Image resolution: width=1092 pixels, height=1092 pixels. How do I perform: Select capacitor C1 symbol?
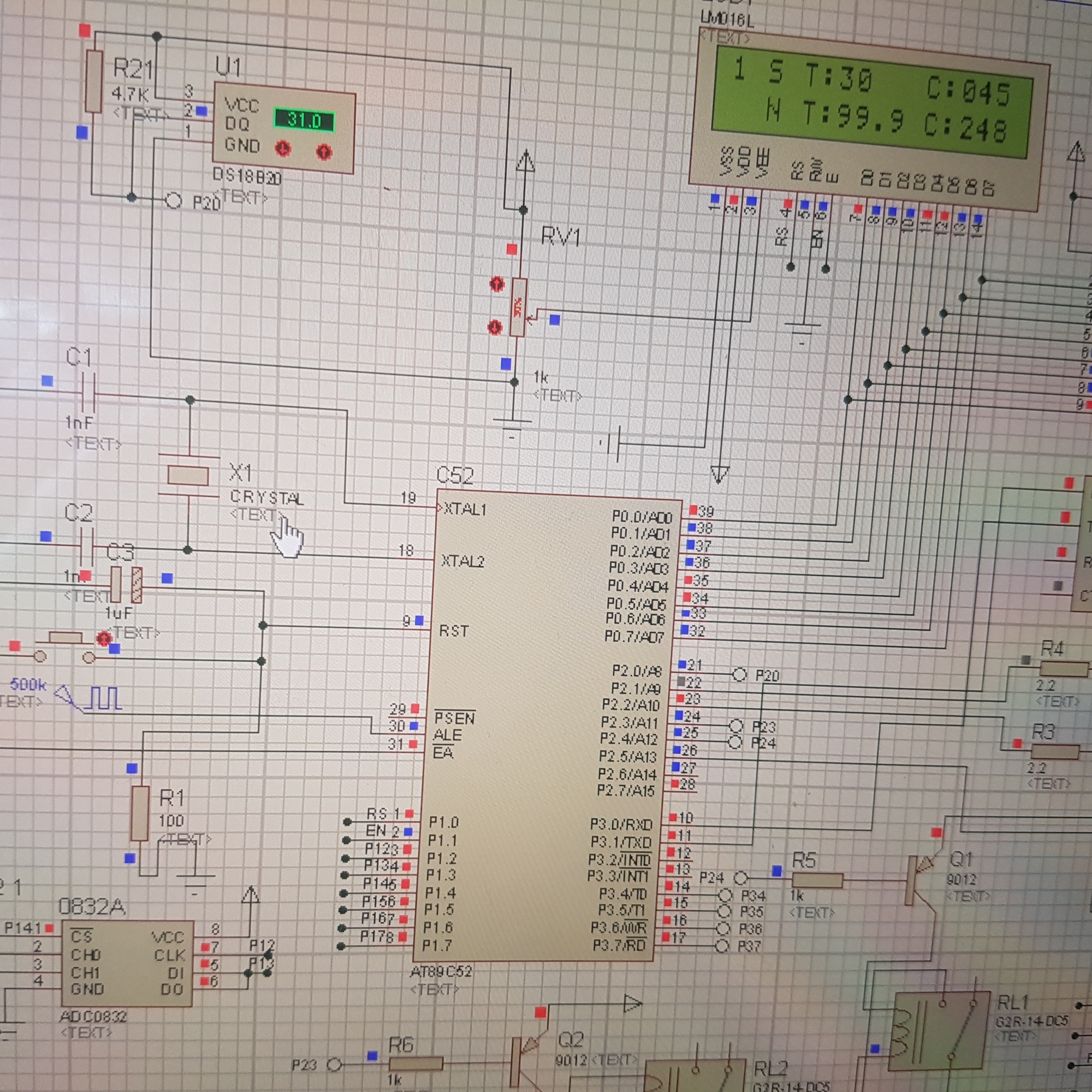click(87, 391)
